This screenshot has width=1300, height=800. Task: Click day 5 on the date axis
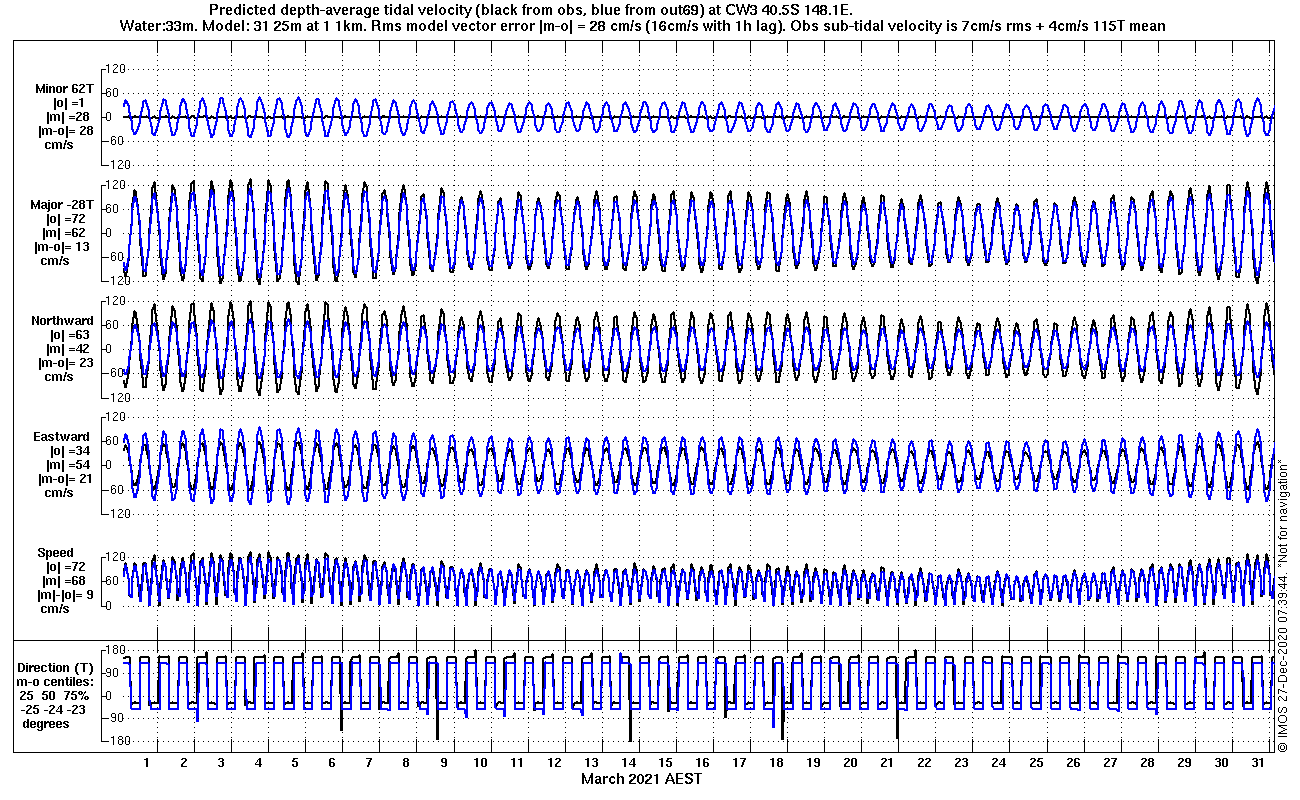[295, 763]
